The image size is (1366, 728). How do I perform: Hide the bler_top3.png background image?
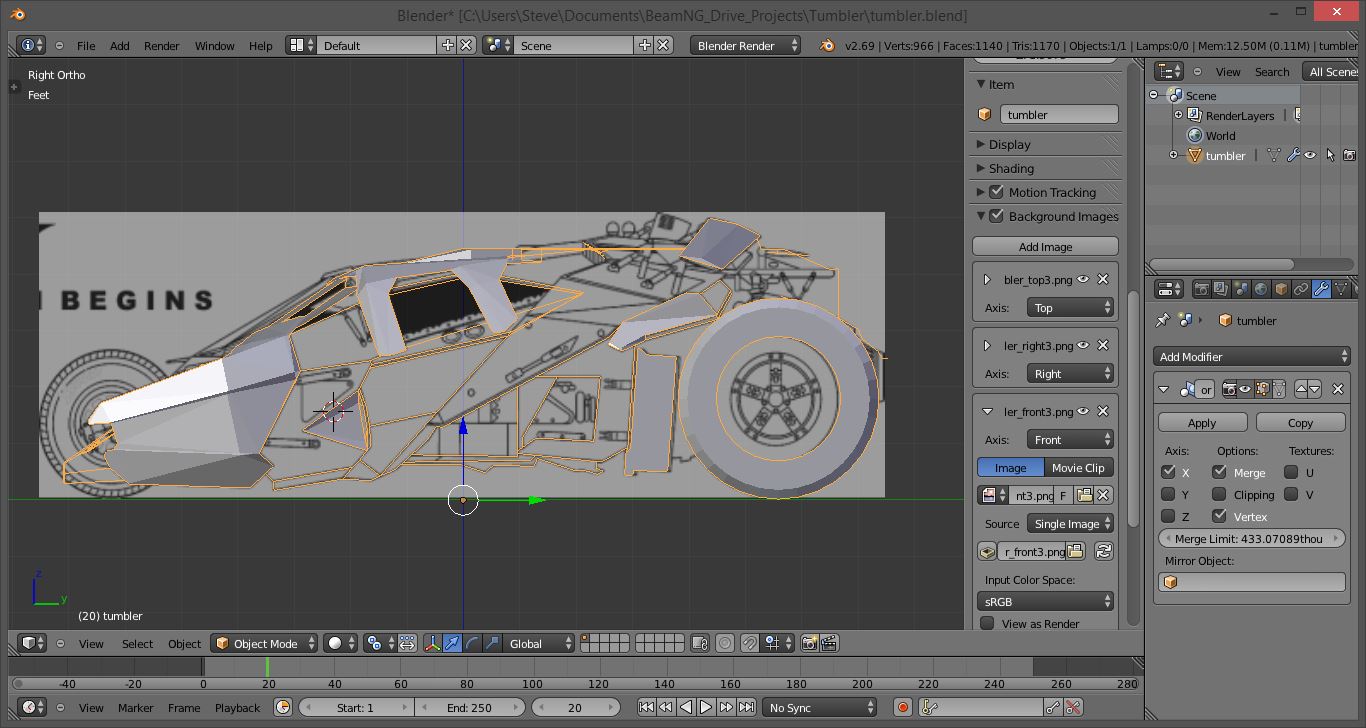click(1083, 279)
